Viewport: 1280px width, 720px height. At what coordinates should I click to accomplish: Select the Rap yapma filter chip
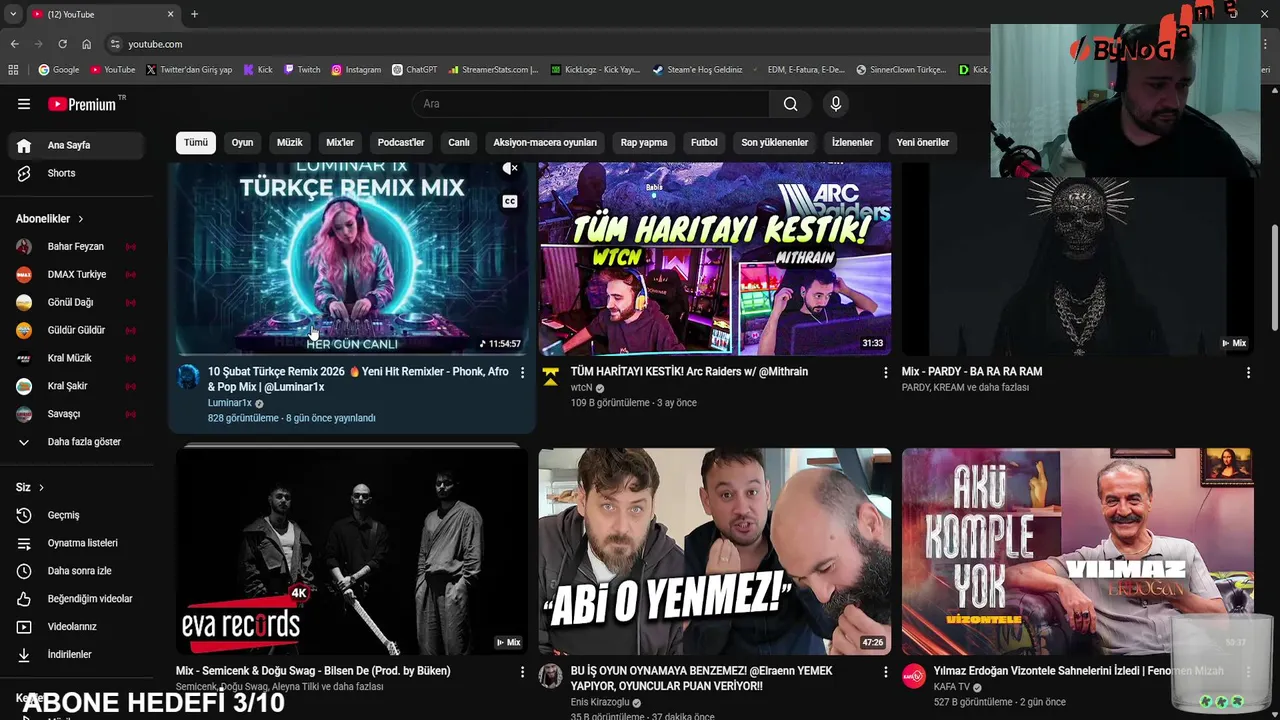[644, 142]
